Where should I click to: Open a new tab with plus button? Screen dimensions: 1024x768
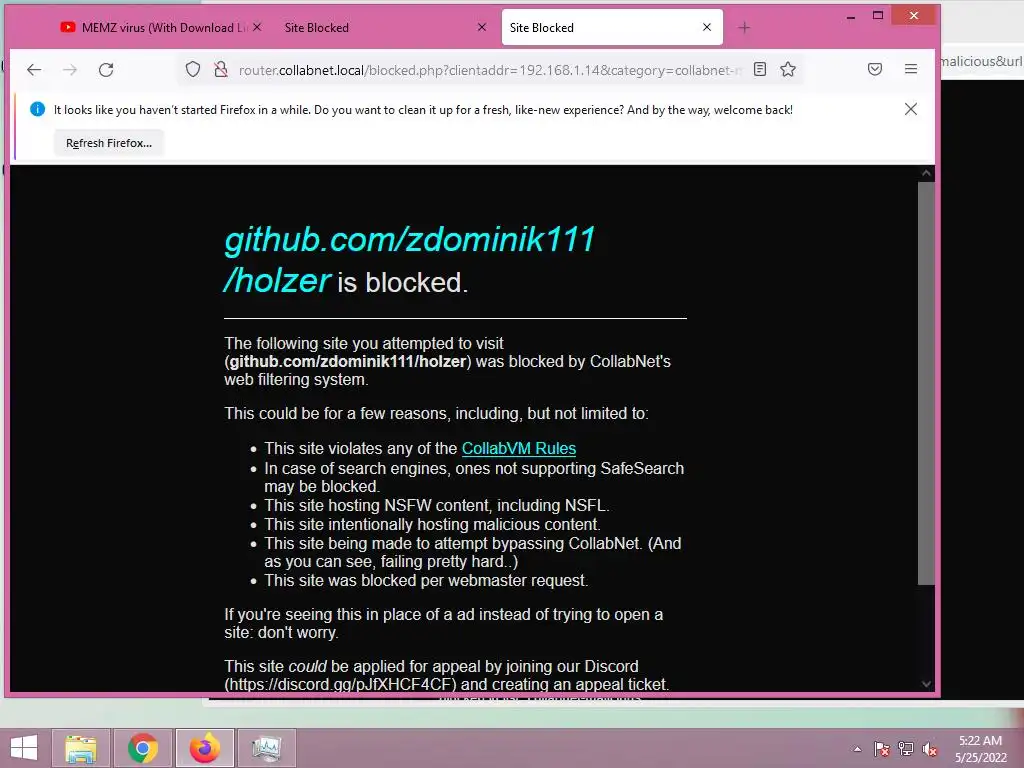(x=744, y=27)
